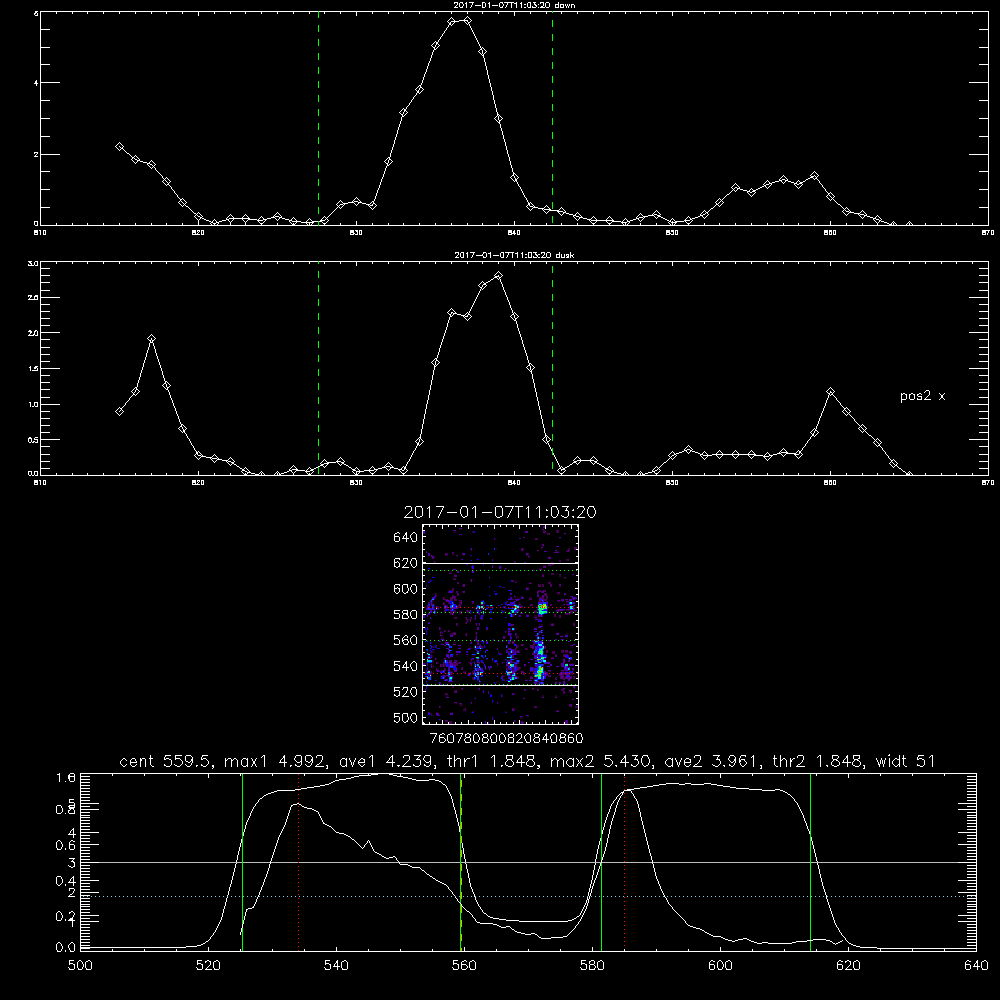Click dawn plot y-axis label 4
The width and height of the screenshot is (1000, 1000).
point(36,83)
